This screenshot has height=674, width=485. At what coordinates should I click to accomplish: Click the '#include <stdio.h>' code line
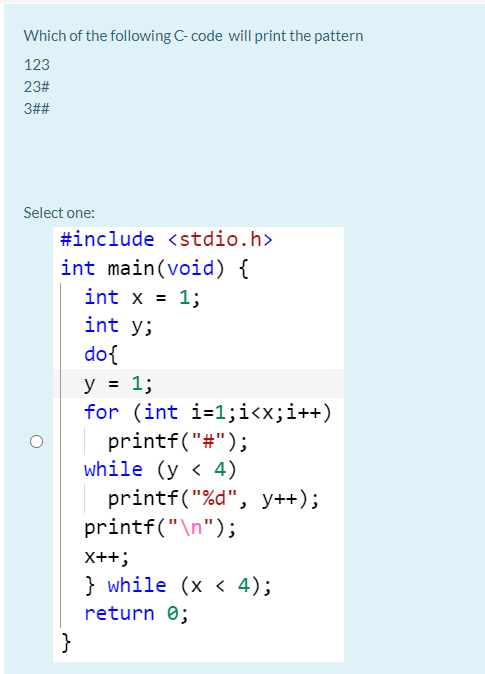coord(167,239)
